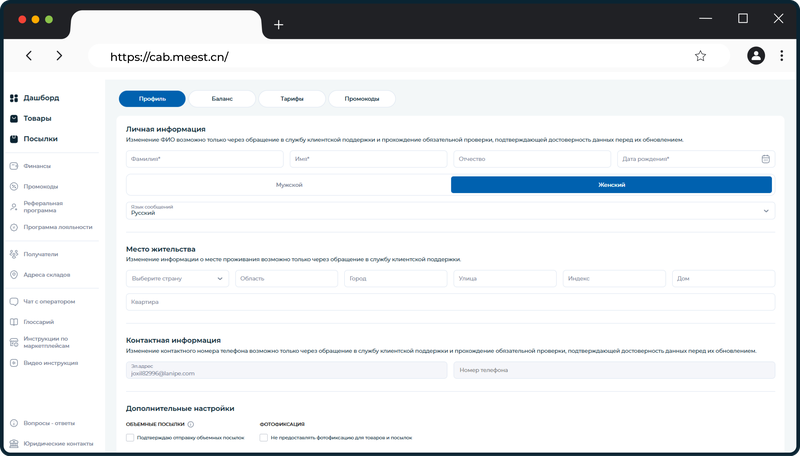Click the Получатели people icon

[14, 254]
